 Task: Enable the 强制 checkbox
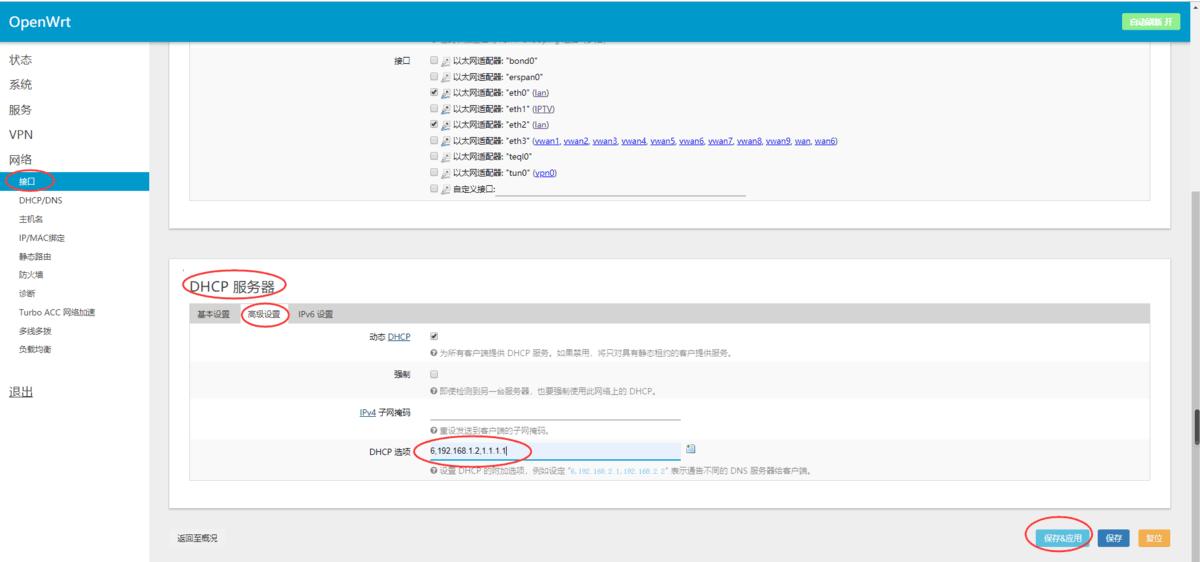click(433, 374)
